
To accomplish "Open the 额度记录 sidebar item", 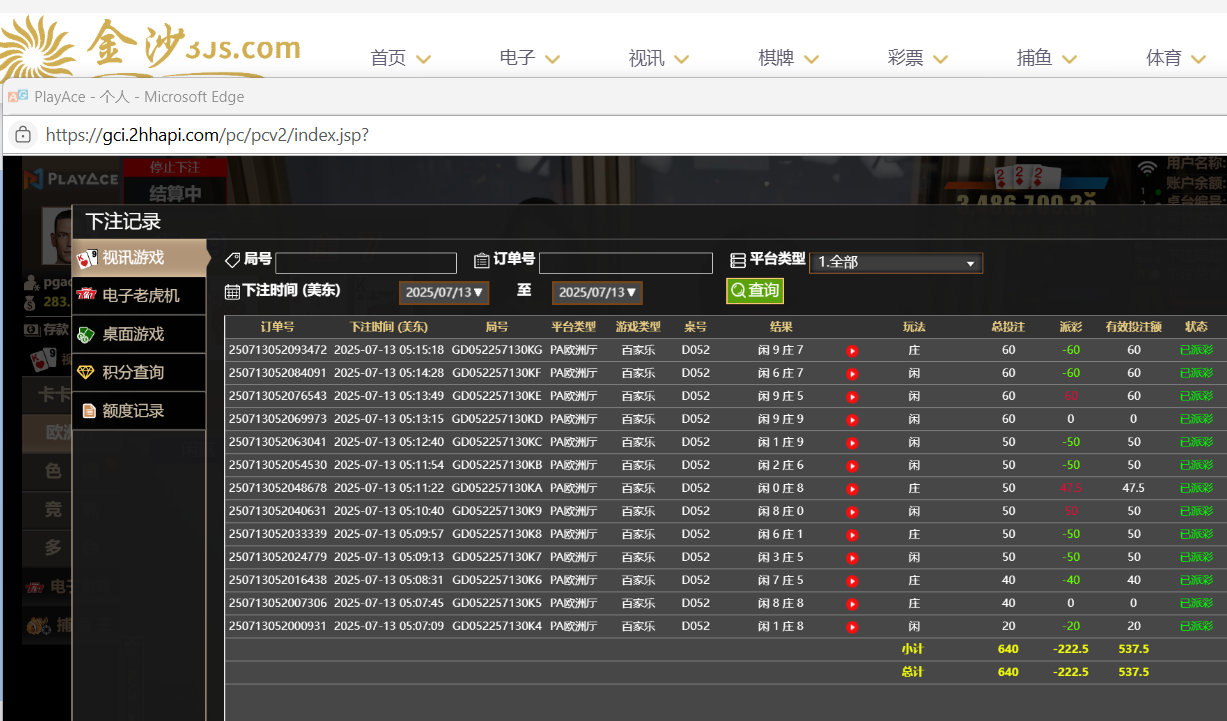I will click(139, 411).
